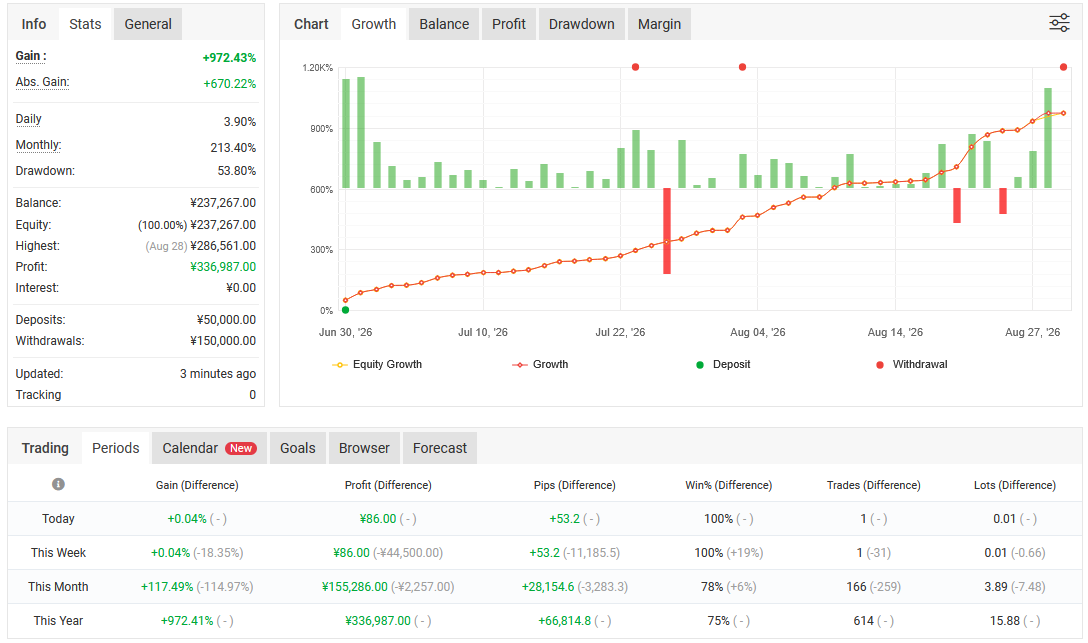
Task: Toggle the Deposit legend item
Action: pos(723,364)
